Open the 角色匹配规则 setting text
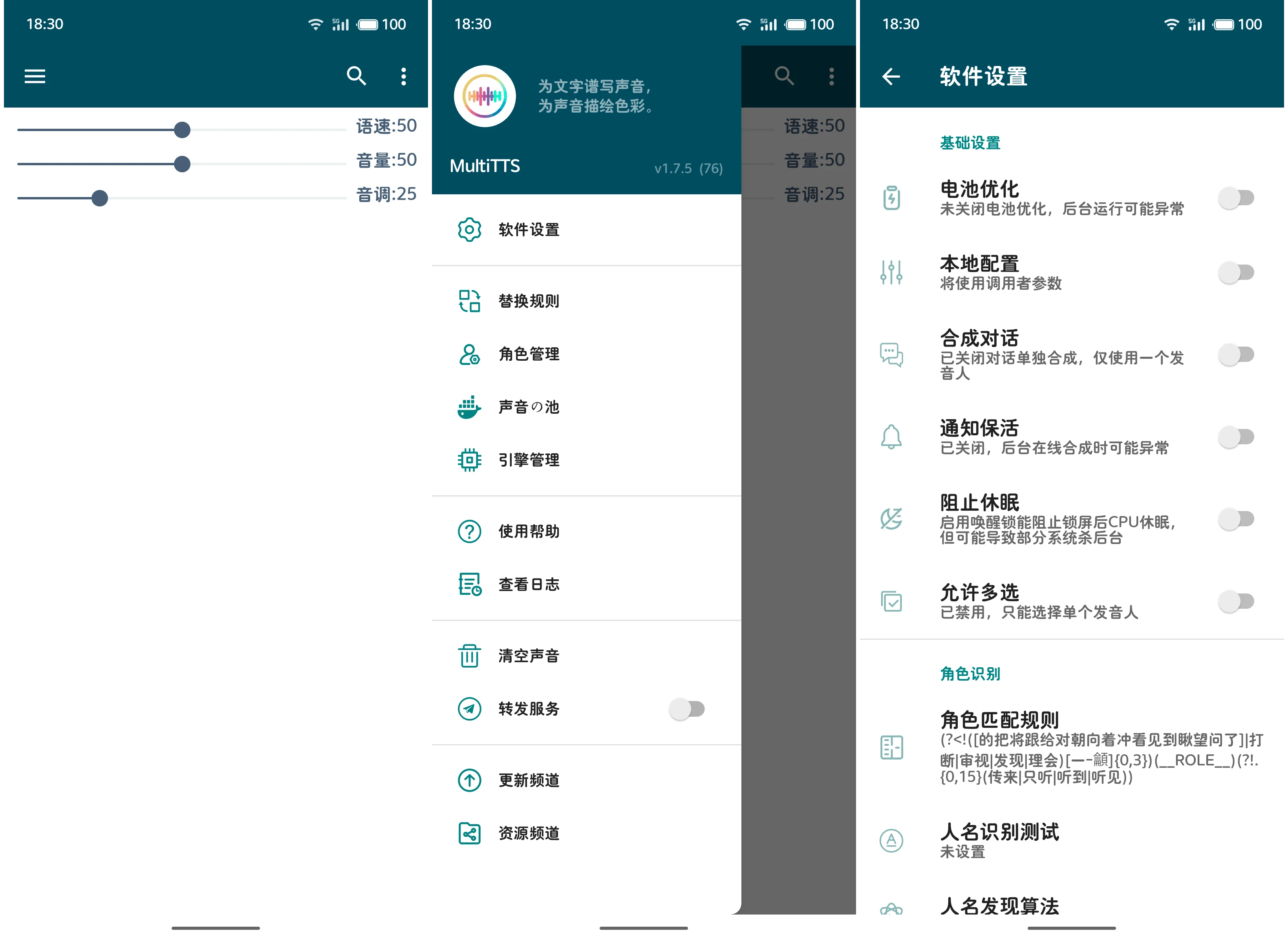 tap(1101, 747)
